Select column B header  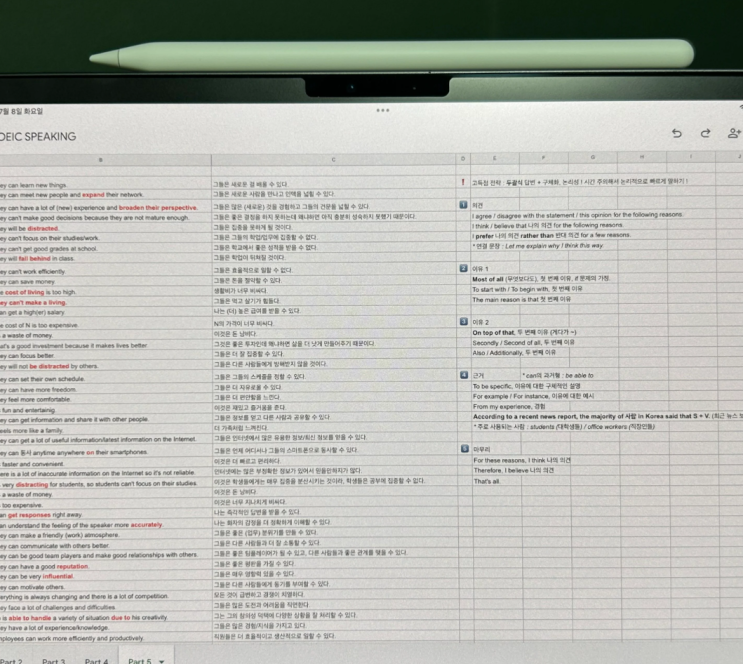[x=100, y=160]
